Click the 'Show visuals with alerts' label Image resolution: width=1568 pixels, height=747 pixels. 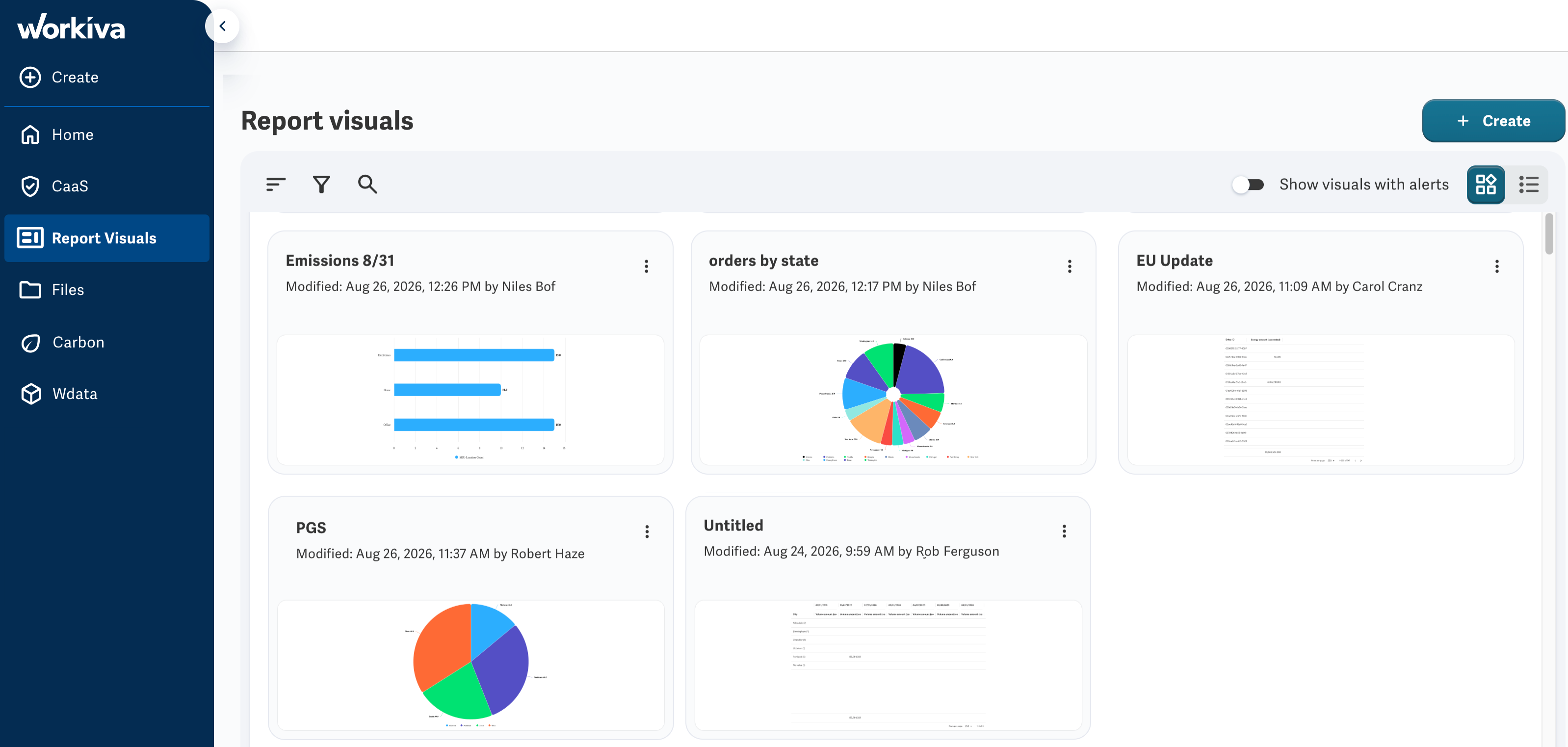[1363, 185]
